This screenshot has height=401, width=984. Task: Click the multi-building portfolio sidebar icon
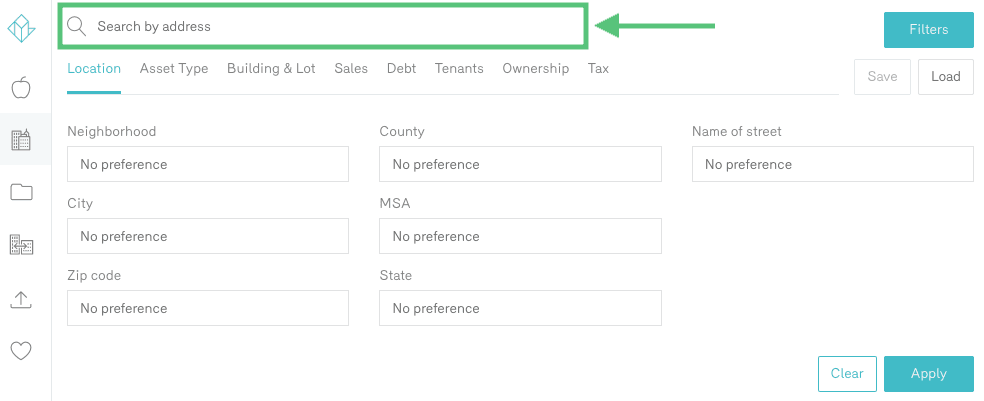click(x=21, y=245)
